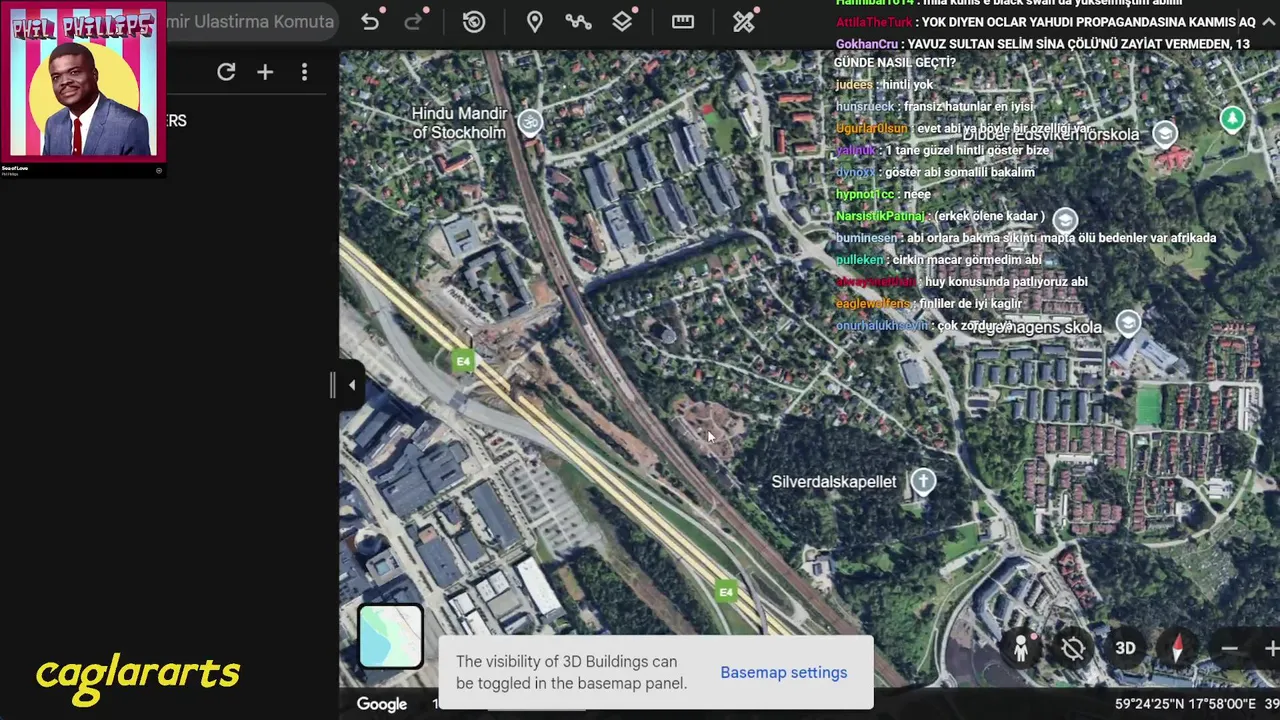
Task: Click the Basemap settings button
Action: (x=783, y=672)
